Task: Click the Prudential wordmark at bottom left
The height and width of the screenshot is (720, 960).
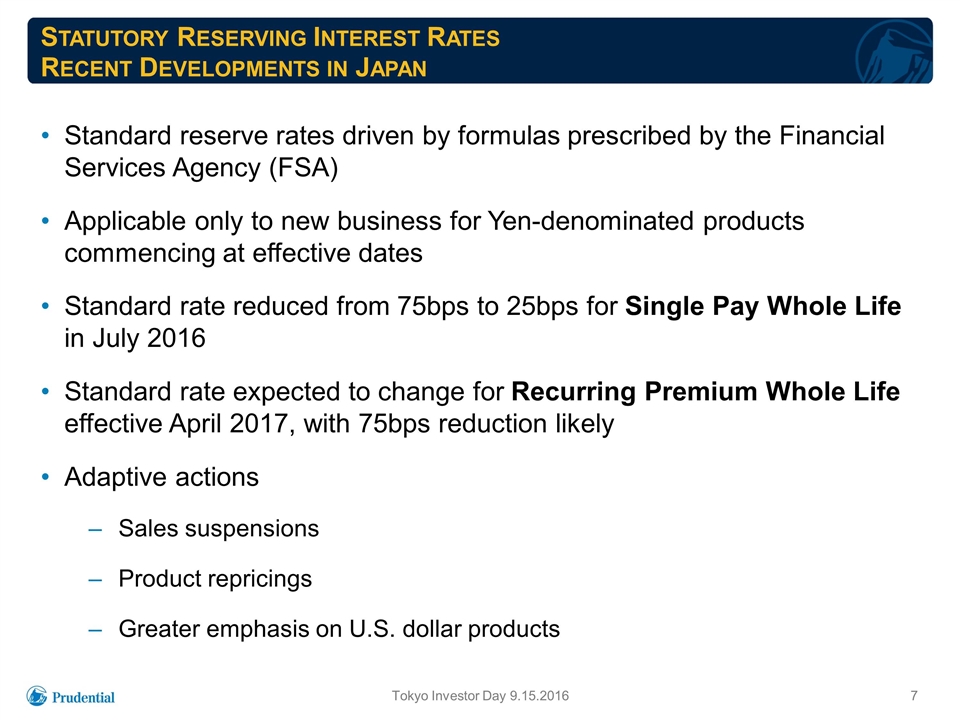Action: click(83, 697)
